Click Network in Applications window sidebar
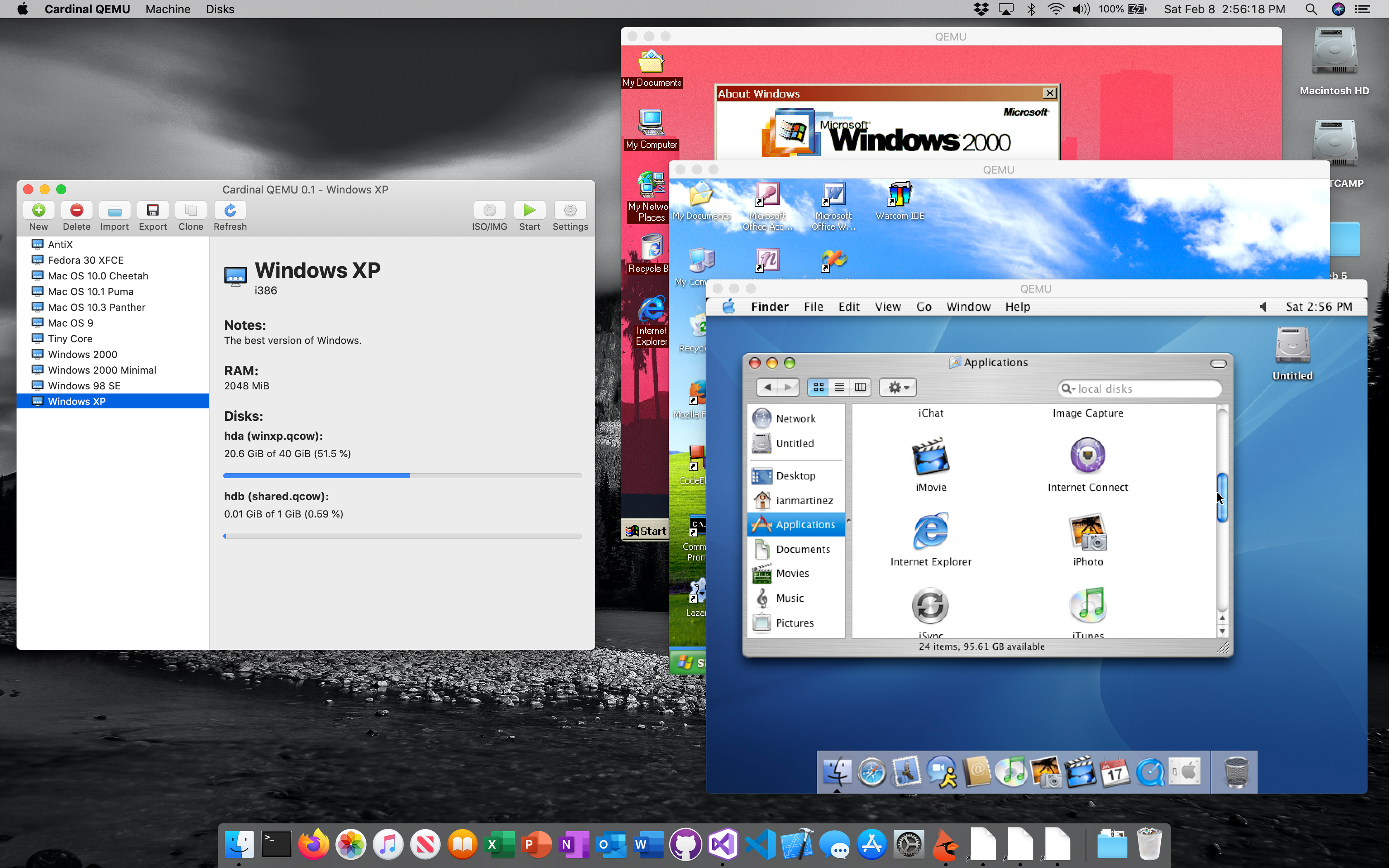Viewport: 1389px width, 868px height. click(796, 418)
